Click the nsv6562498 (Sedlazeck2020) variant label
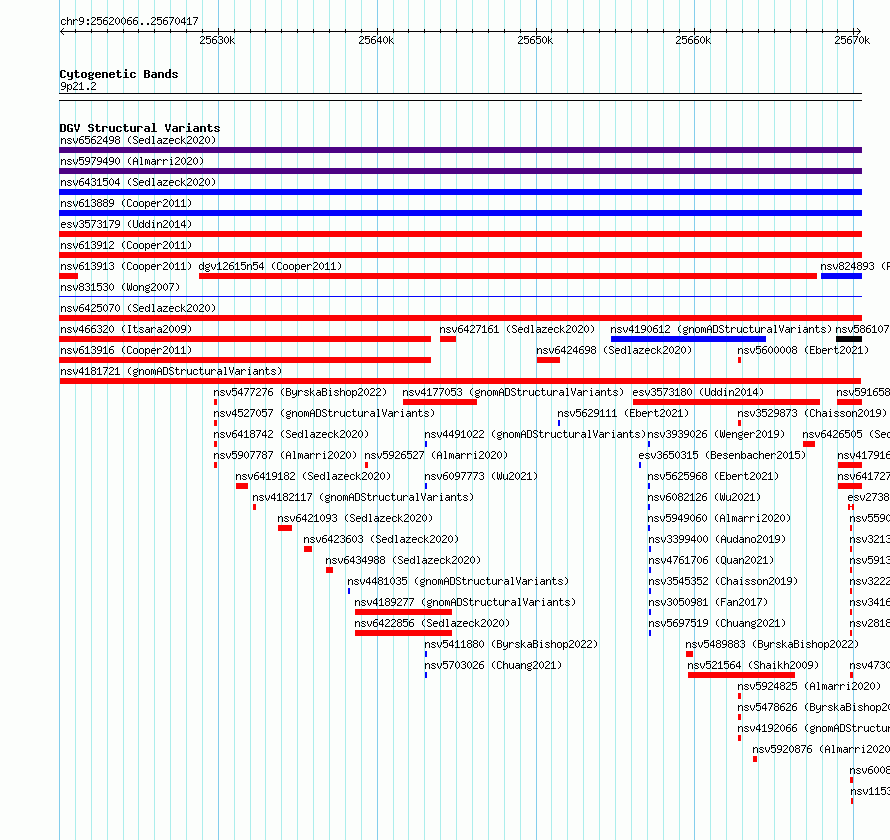The height and width of the screenshot is (840, 890). point(138,140)
